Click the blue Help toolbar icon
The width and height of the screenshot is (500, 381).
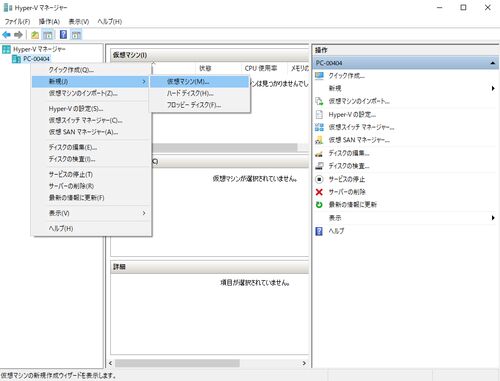[63, 34]
